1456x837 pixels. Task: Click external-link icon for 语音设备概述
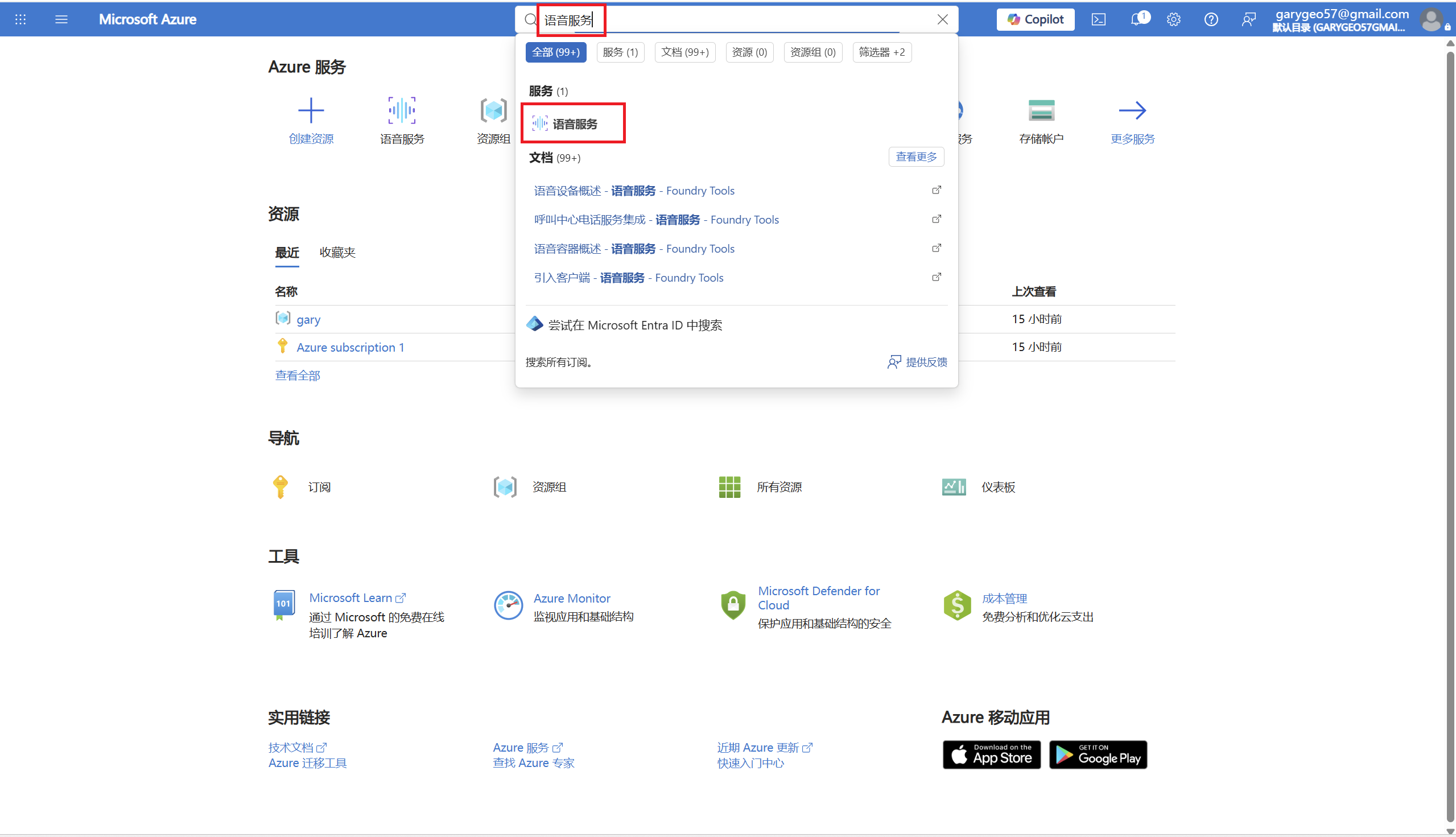937,190
